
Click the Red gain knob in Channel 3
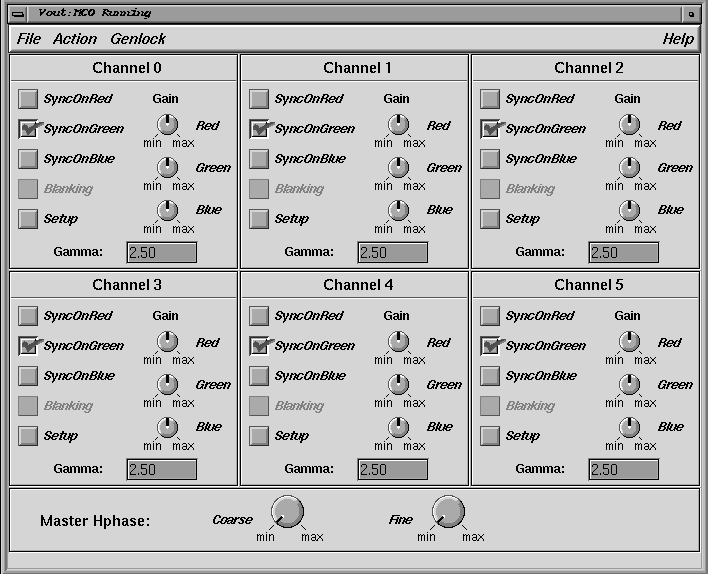[x=168, y=342]
